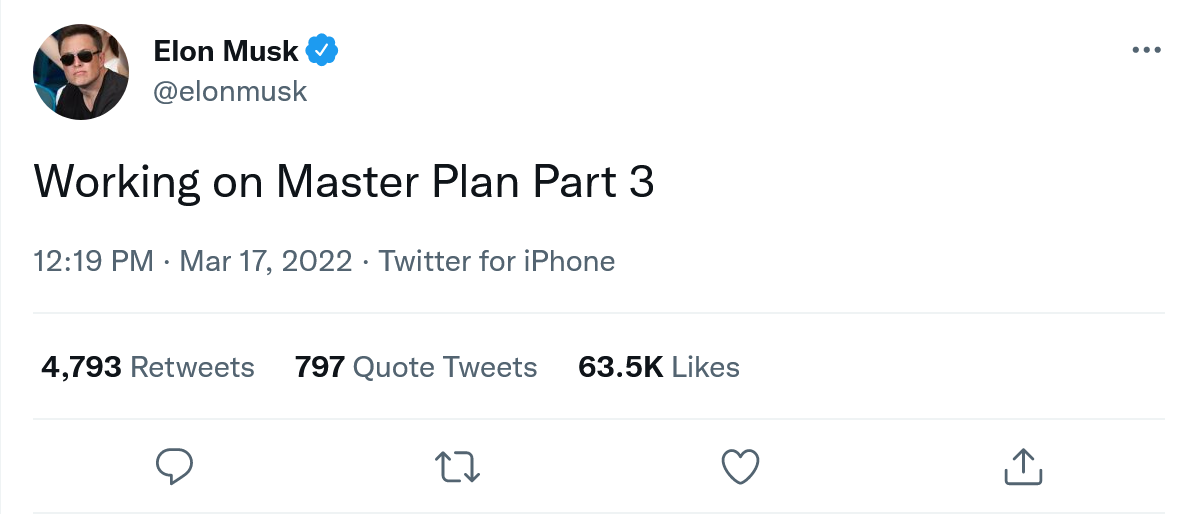Image resolution: width=1196 pixels, height=514 pixels.
Task: Click the word iPhone in tweet source
Action: [569, 262]
